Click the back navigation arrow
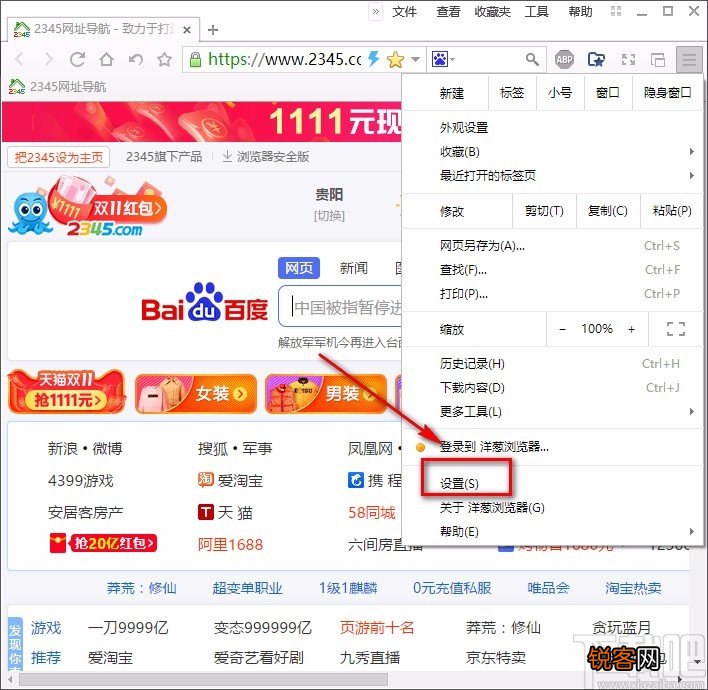Image resolution: width=708 pixels, height=690 pixels. click(19, 59)
